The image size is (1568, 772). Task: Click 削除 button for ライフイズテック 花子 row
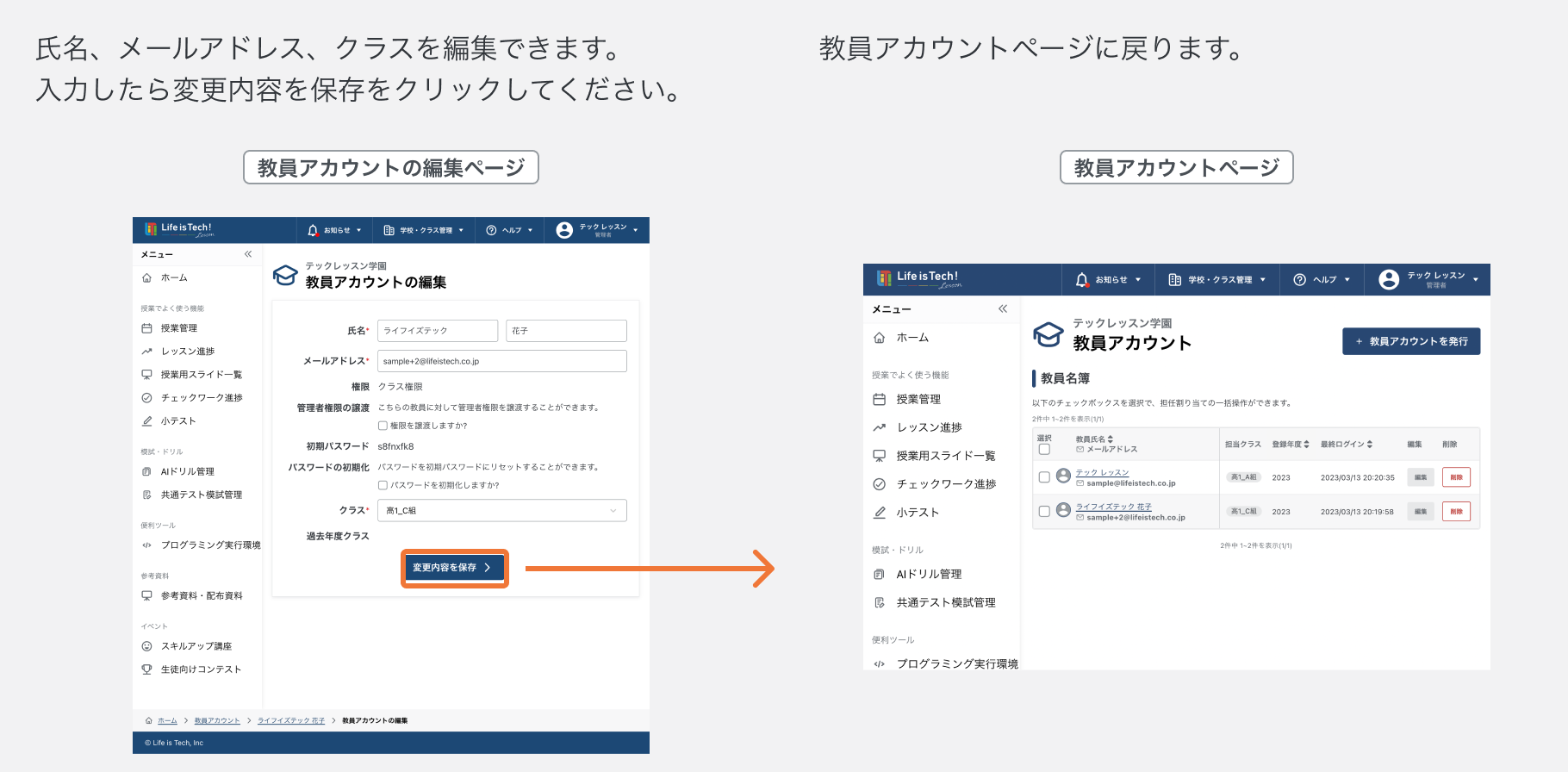[1456, 512]
